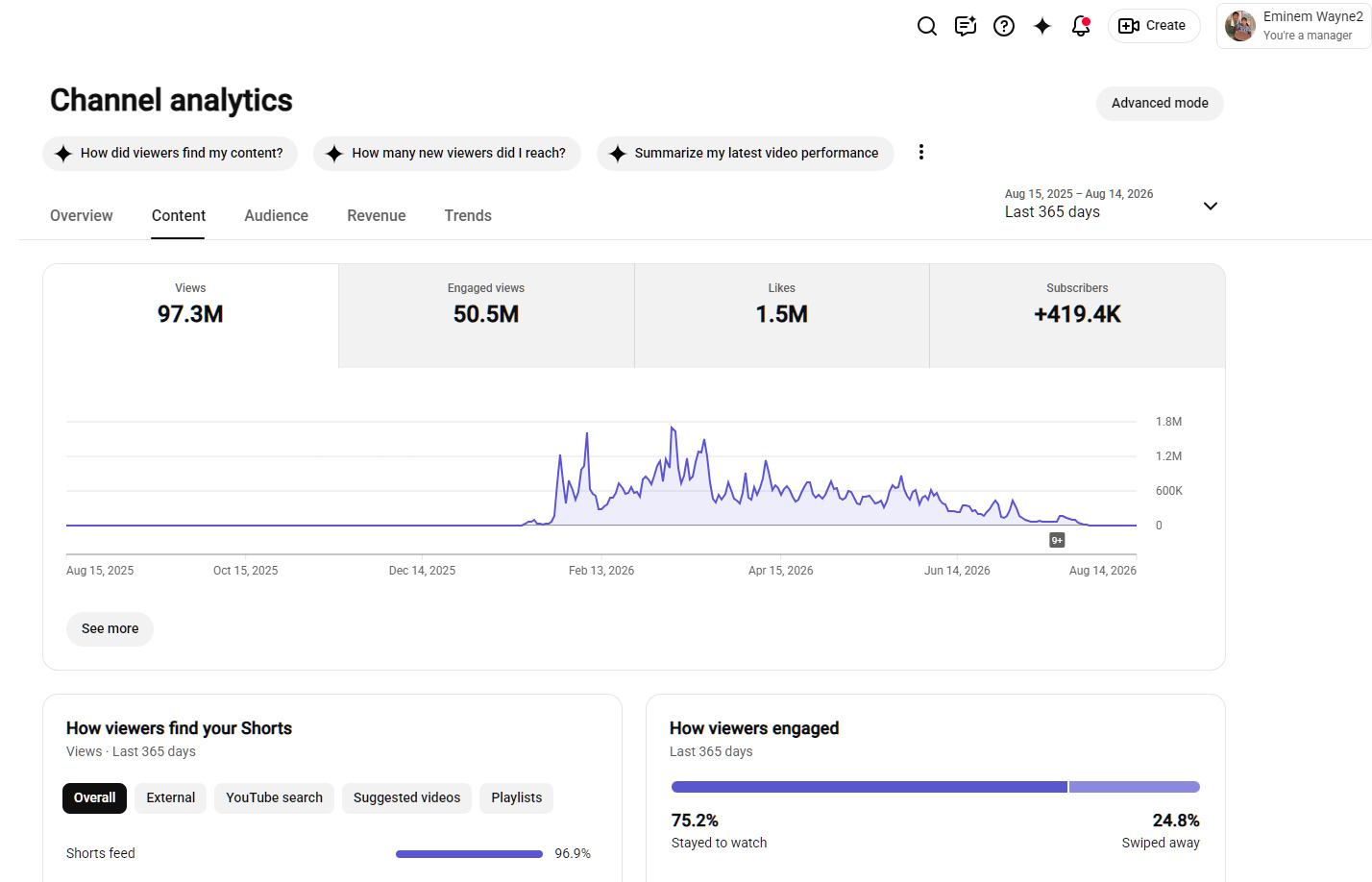Click the Stayed to watch progress bar
1372x882 pixels.
869,787
